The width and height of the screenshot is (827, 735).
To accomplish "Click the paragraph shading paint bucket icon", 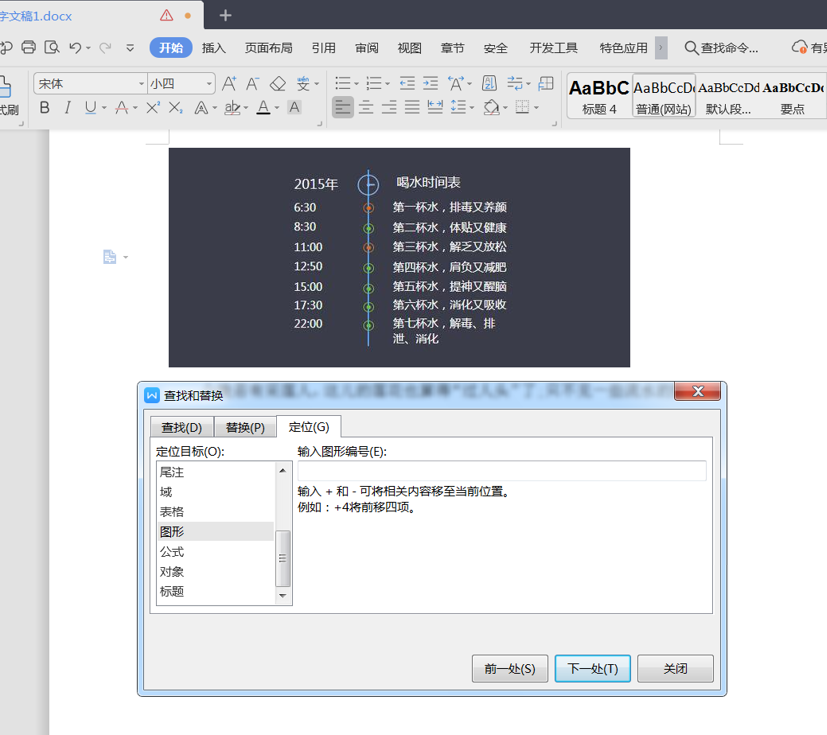I will [x=492, y=108].
